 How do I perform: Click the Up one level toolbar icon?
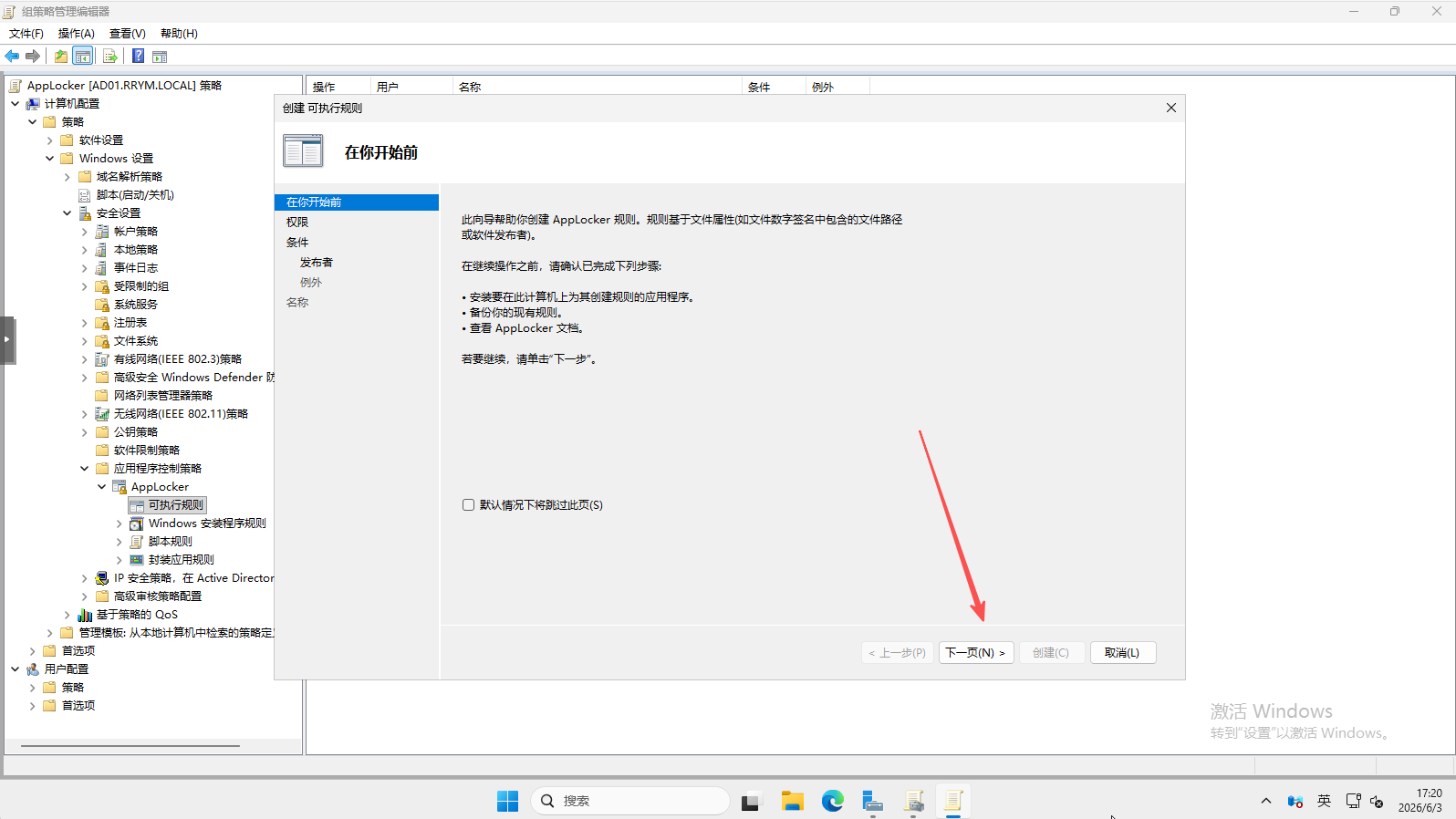point(60,57)
